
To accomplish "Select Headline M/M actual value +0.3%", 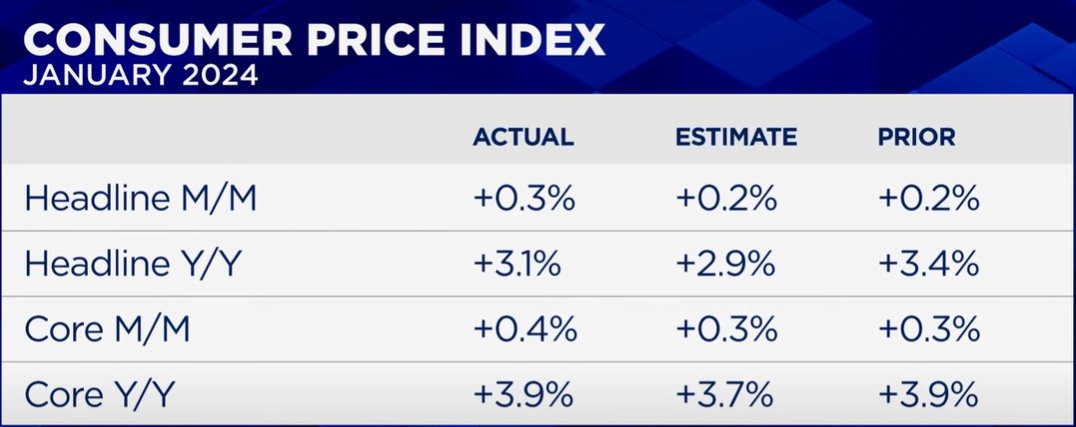I will click(523, 199).
